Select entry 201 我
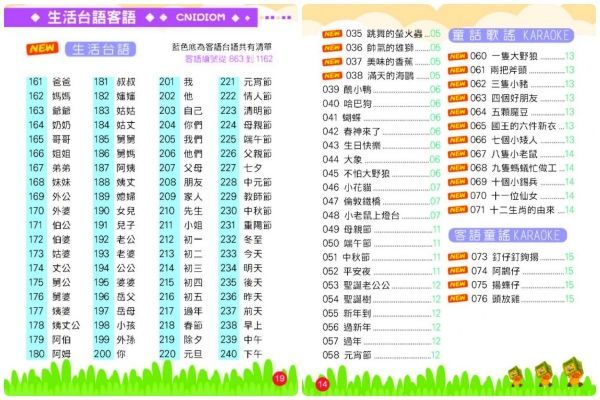600x400 pixels. pos(176,82)
